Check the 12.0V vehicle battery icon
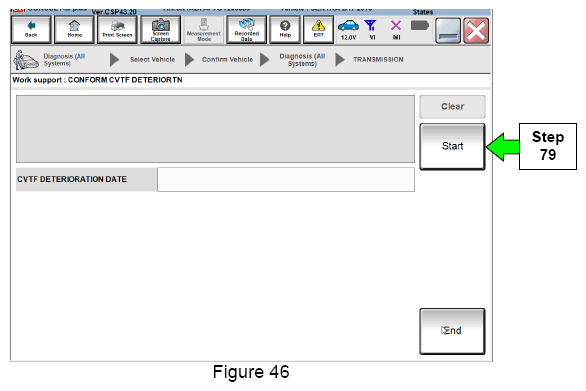The image size is (586, 391). point(348,30)
